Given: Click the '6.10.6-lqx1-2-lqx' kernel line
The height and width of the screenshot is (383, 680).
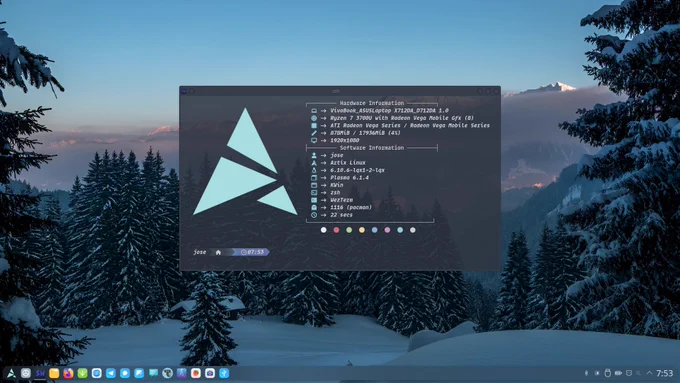Looking at the screenshot, I should [x=357, y=170].
